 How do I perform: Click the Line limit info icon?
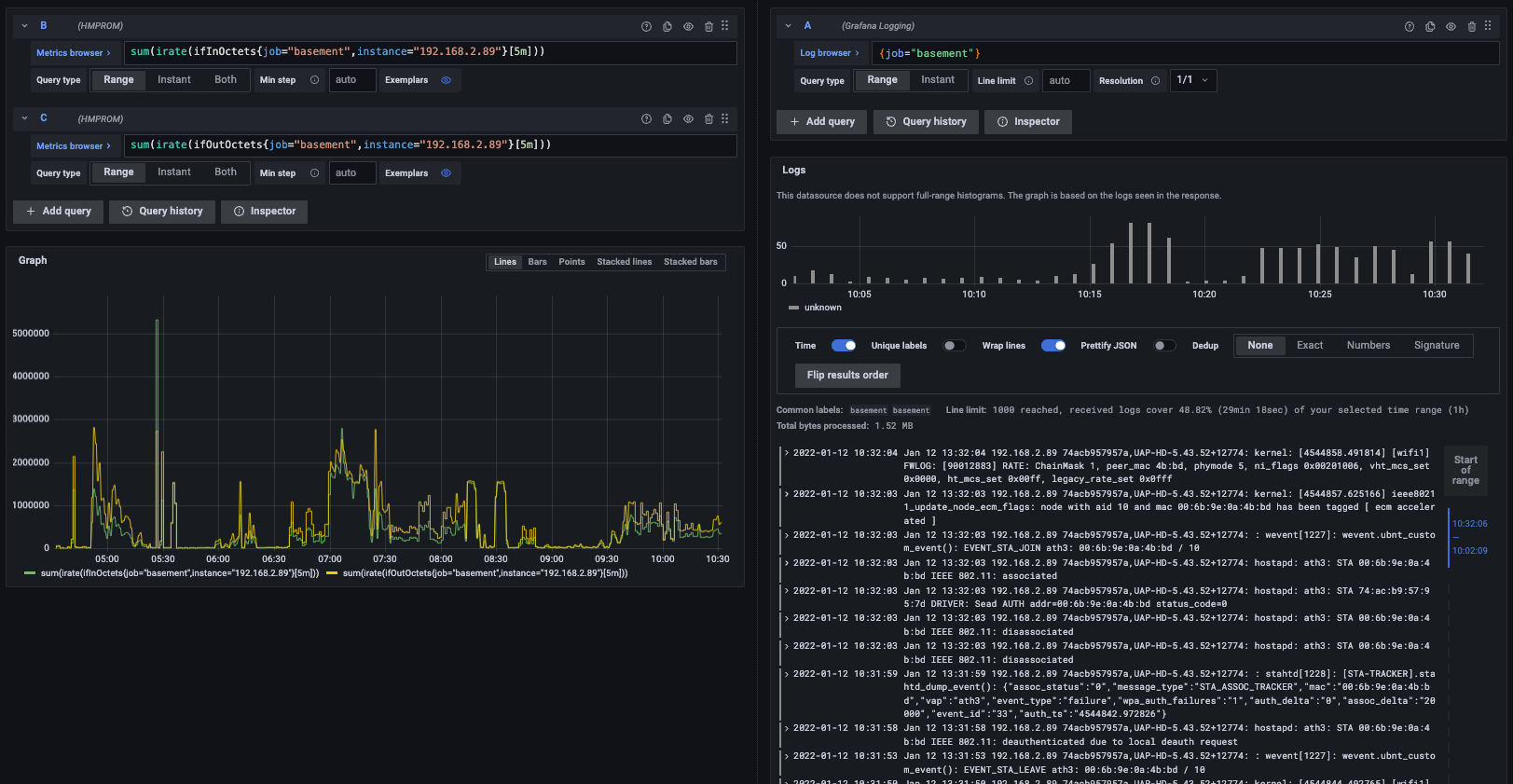coord(1029,81)
